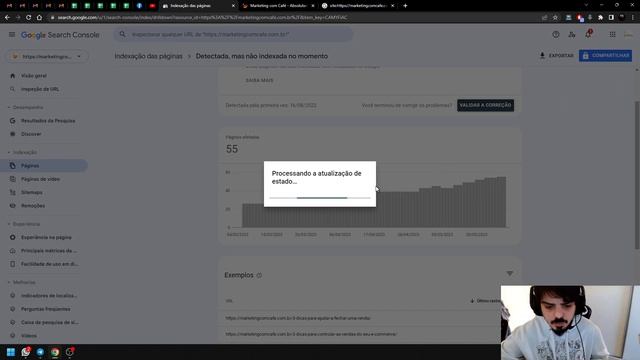Image resolution: width=640 pixels, height=360 pixels.
Task: Click the info icon next to Exemplos
Action: (x=259, y=276)
